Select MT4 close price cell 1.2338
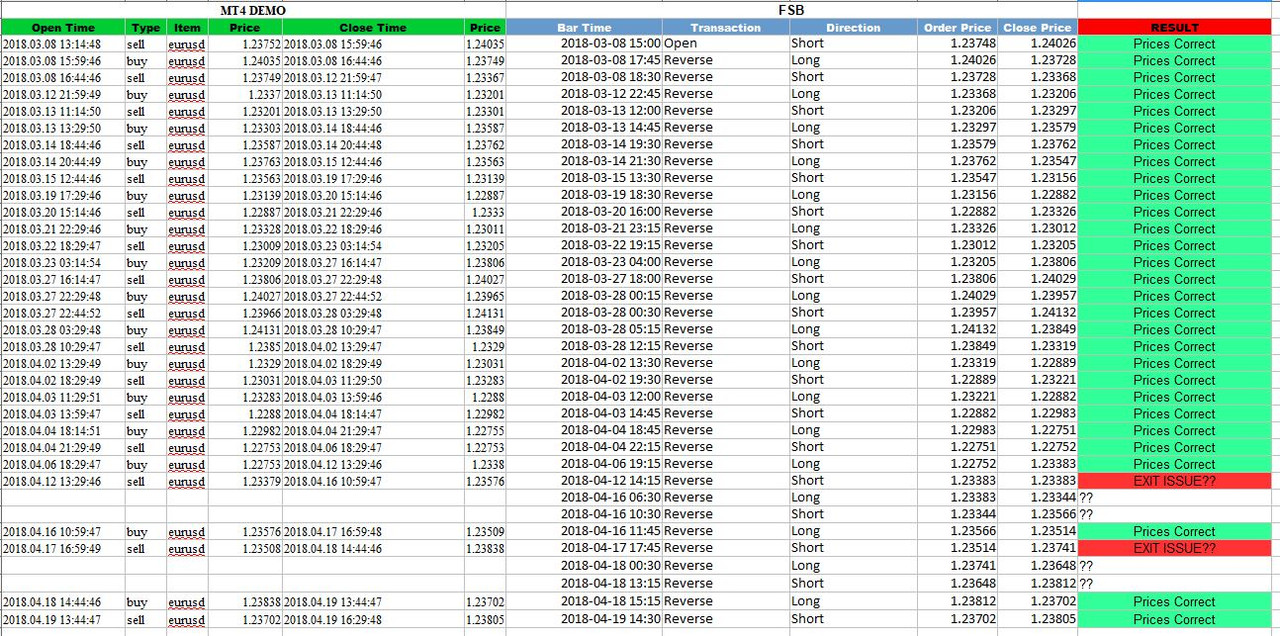Screen dimensions: 1280x636 pyautogui.click(x=487, y=465)
